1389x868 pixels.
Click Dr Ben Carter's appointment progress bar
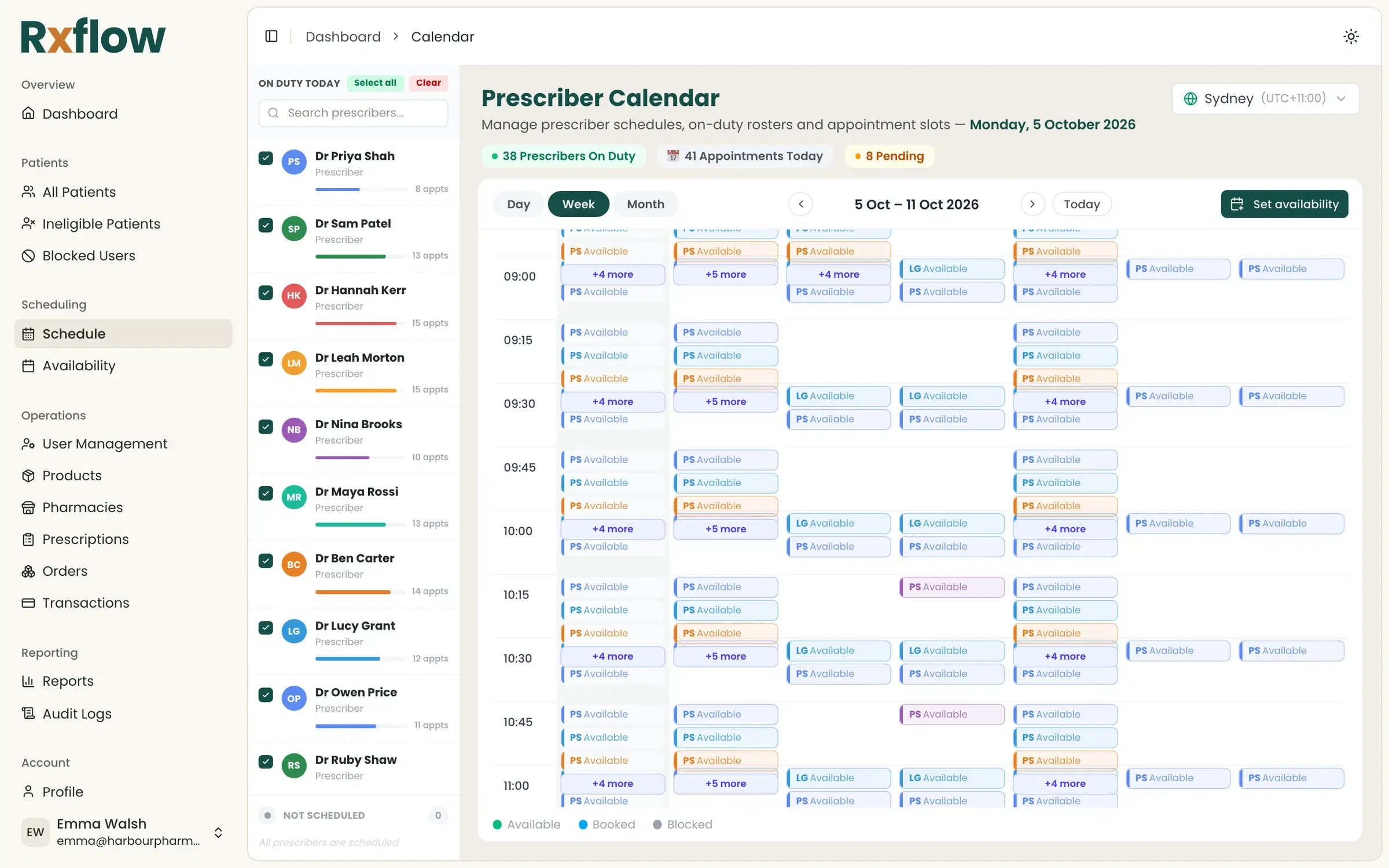(361, 591)
